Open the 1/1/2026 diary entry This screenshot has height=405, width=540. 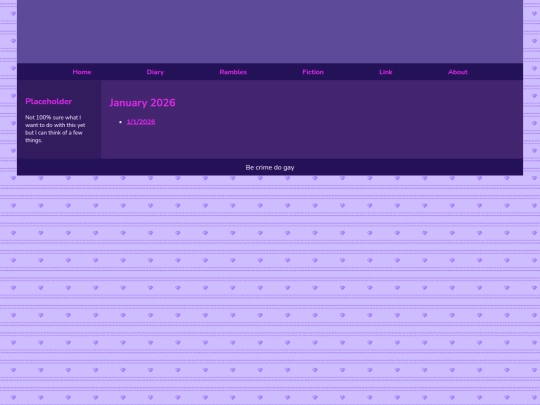coord(141,122)
